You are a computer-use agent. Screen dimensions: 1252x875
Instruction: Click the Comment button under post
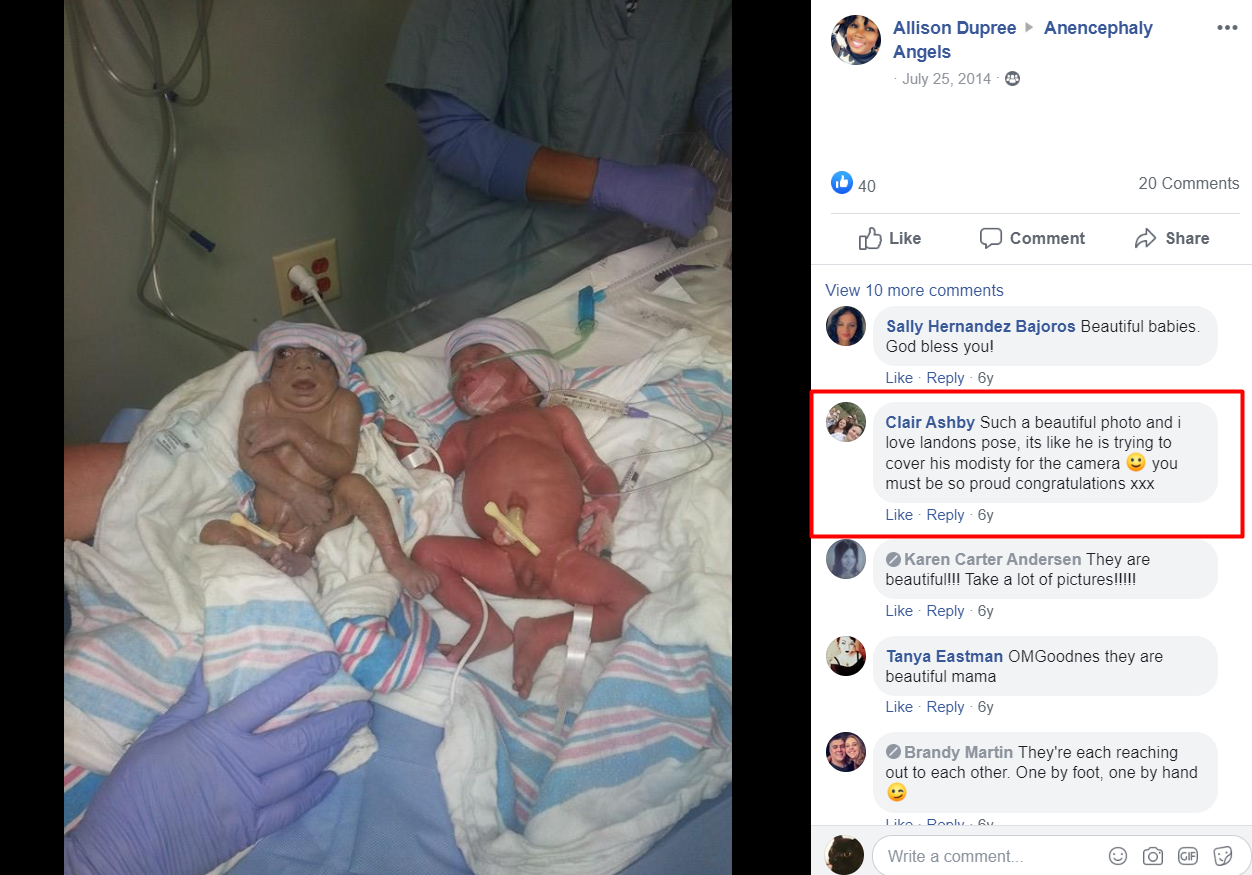[x=1032, y=238]
